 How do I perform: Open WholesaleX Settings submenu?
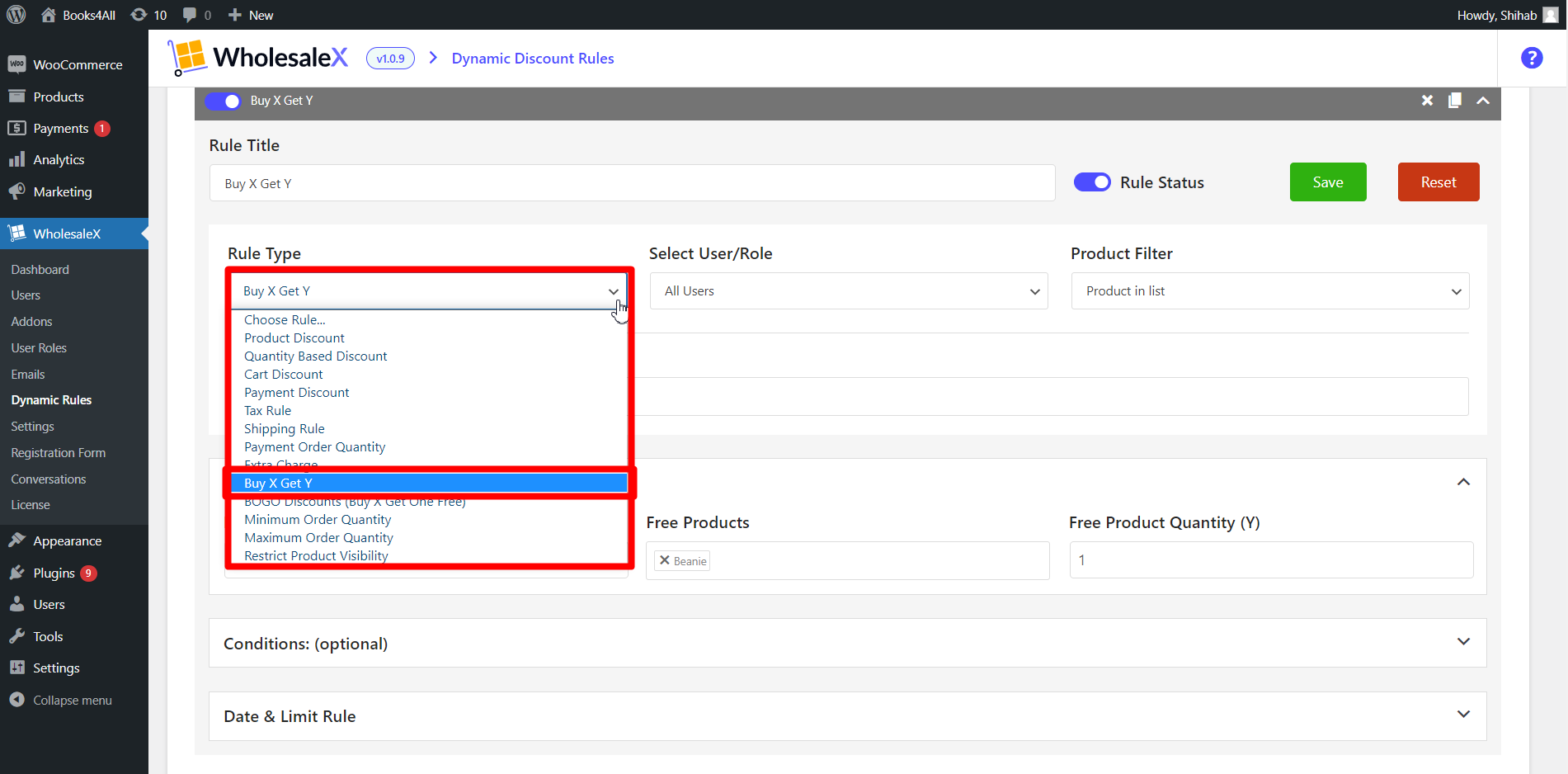32,426
